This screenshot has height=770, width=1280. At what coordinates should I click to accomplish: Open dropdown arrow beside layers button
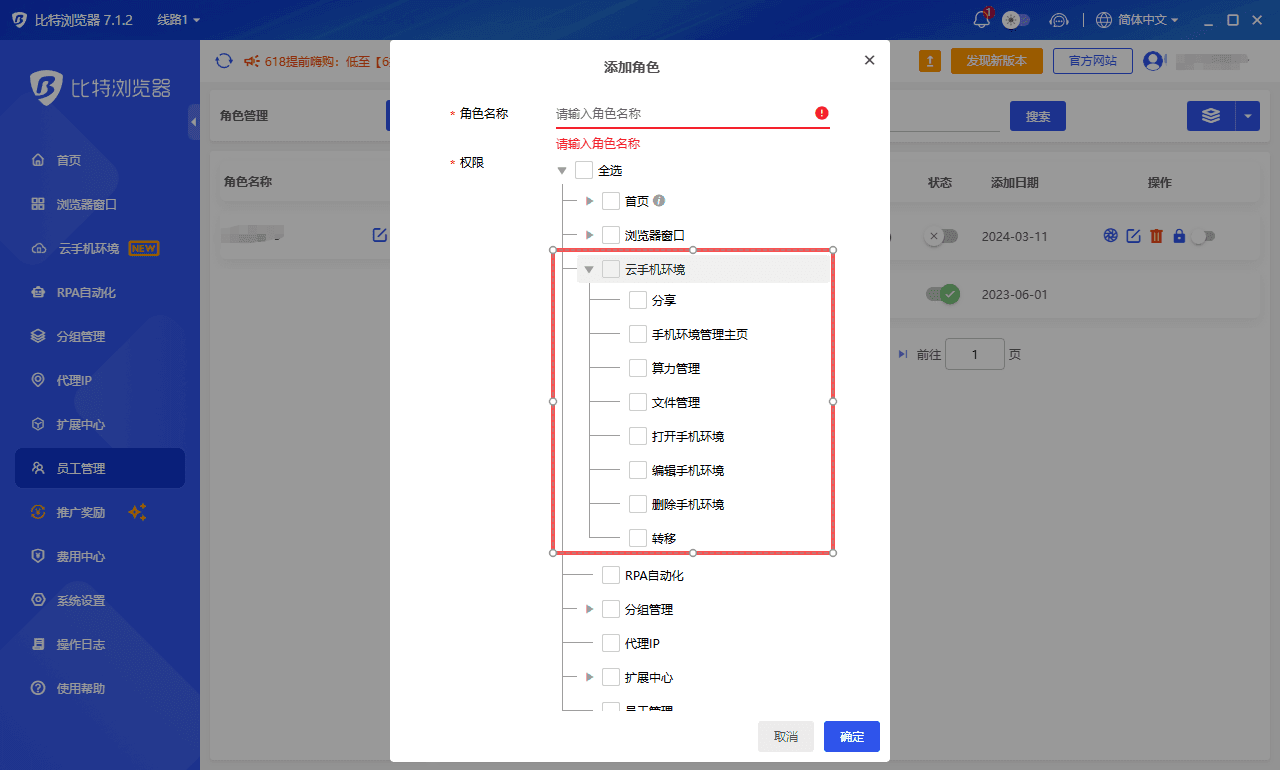tap(1248, 116)
